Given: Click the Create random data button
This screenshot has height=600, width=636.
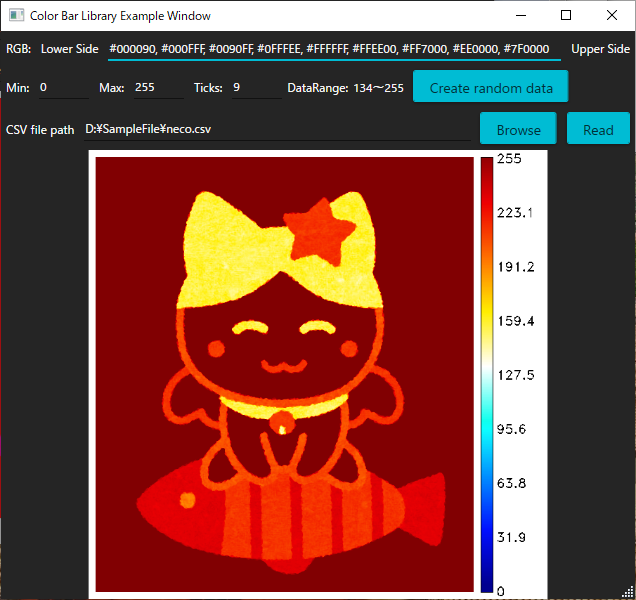Looking at the screenshot, I should (x=490, y=86).
